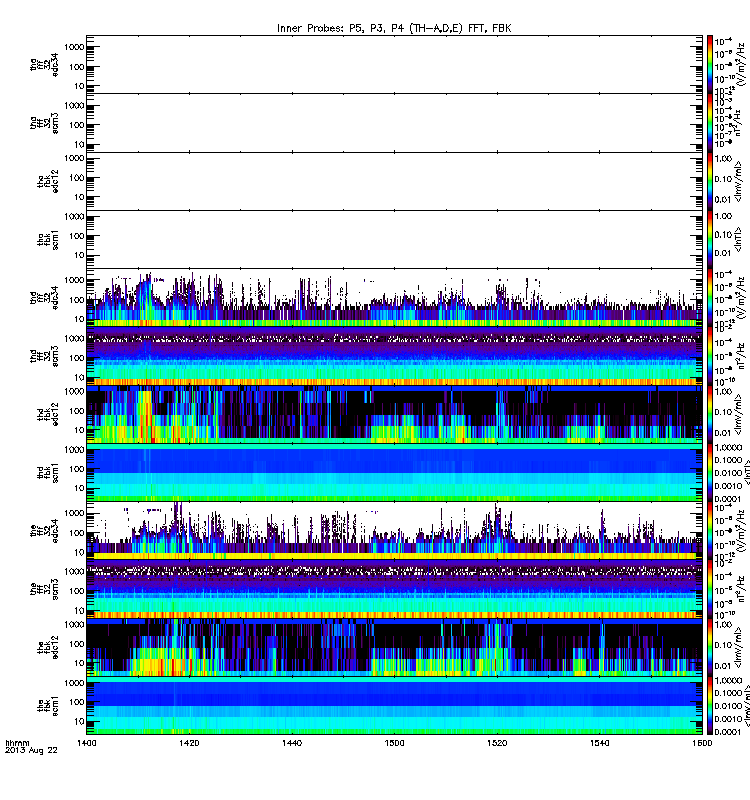Select the 'tha fff 32 edc34' panel label
The height and width of the screenshot is (800, 750).
(44, 64)
